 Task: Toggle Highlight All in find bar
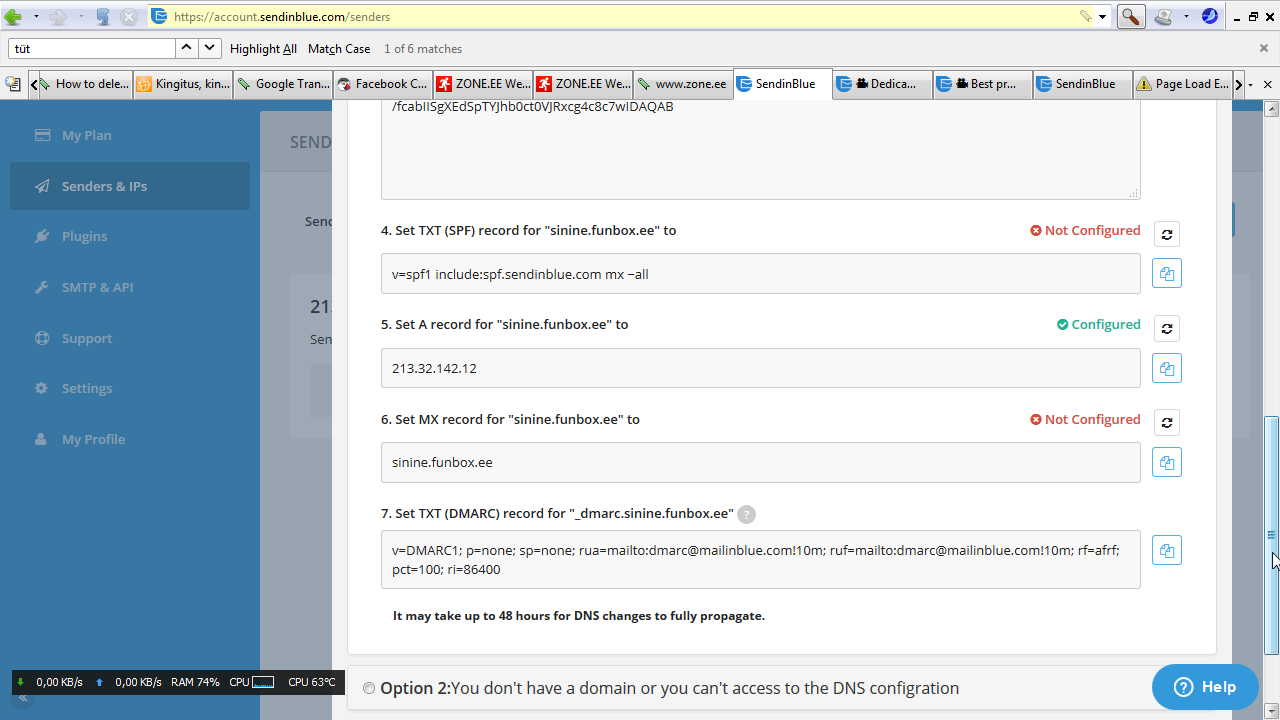tap(263, 49)
